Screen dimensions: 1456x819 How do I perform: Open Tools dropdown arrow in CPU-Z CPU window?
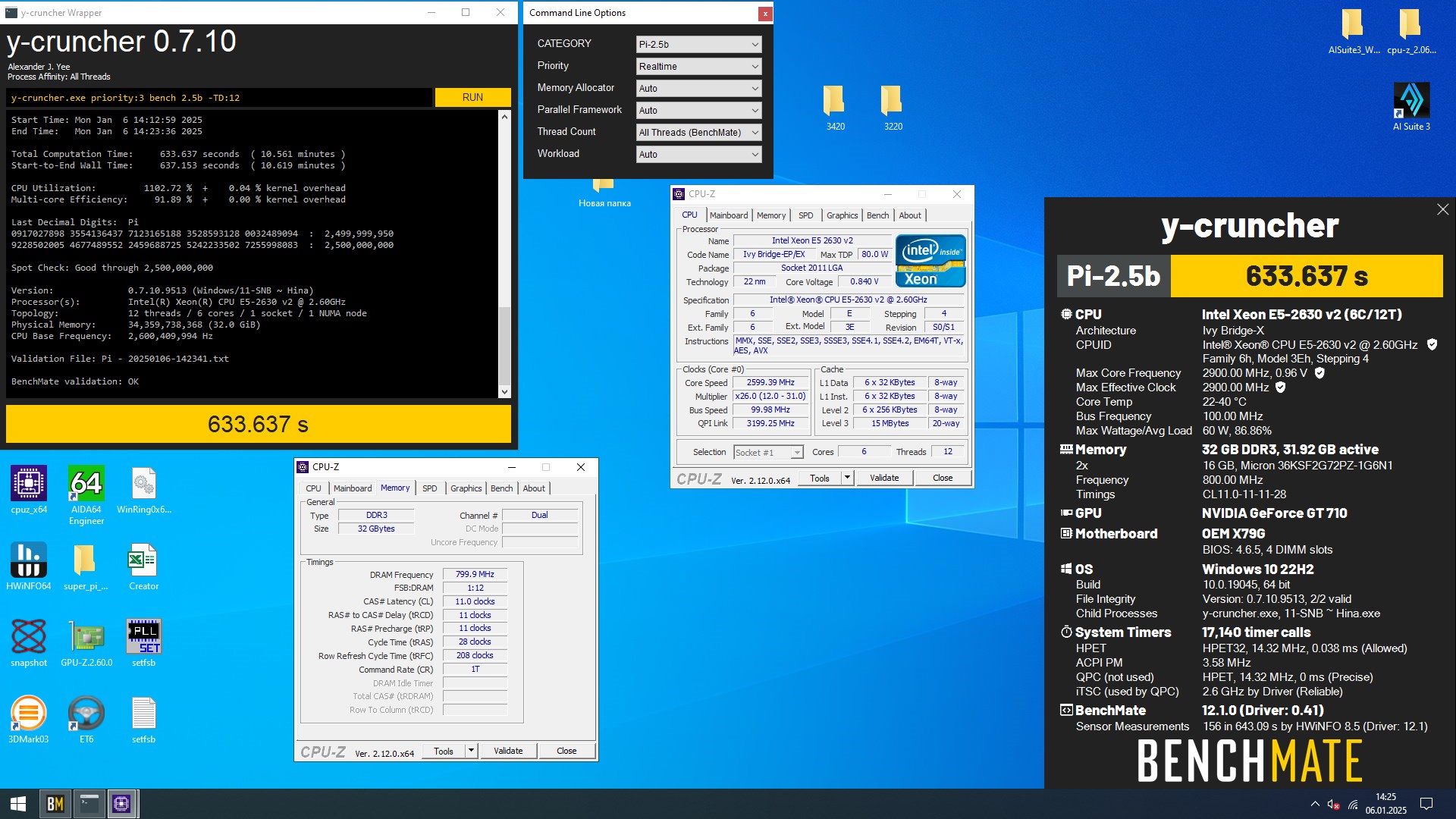(848, 478)
